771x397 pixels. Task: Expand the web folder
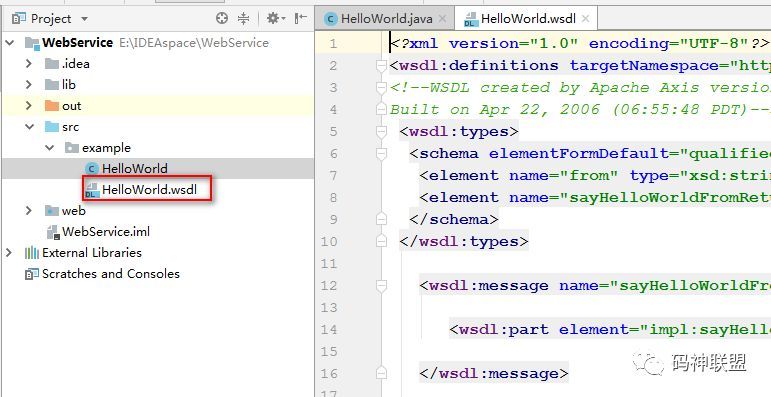coord(29,211)
